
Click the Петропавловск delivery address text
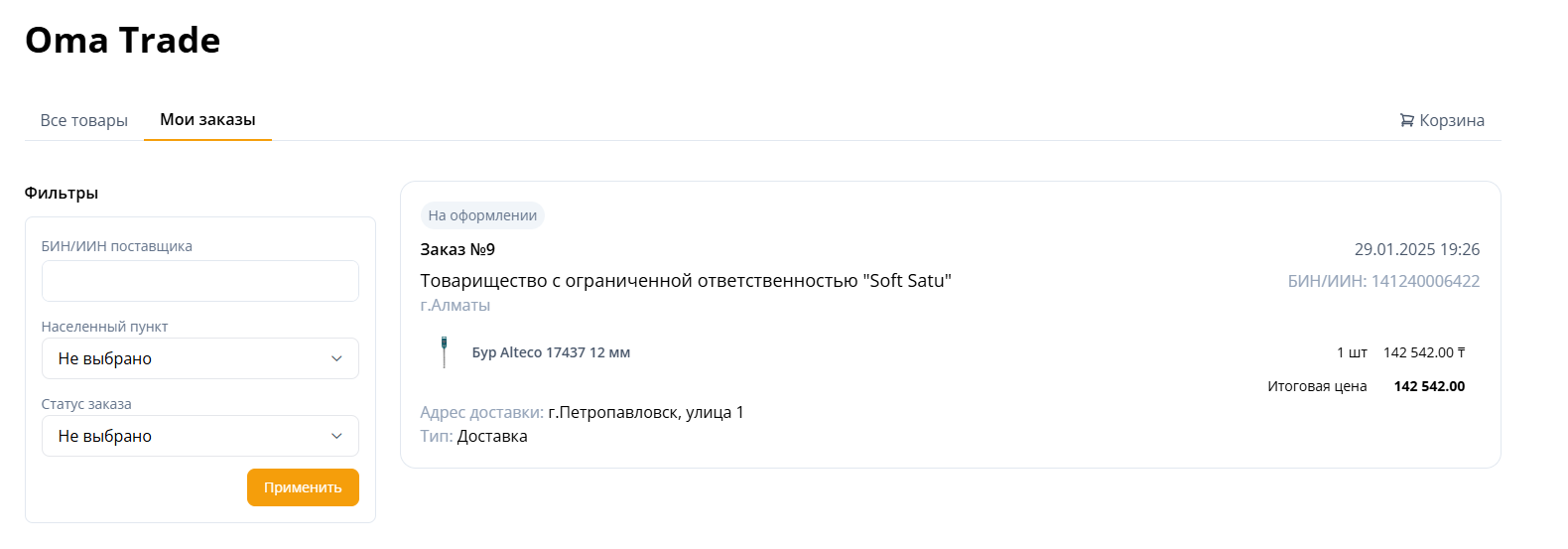(645, 412)
